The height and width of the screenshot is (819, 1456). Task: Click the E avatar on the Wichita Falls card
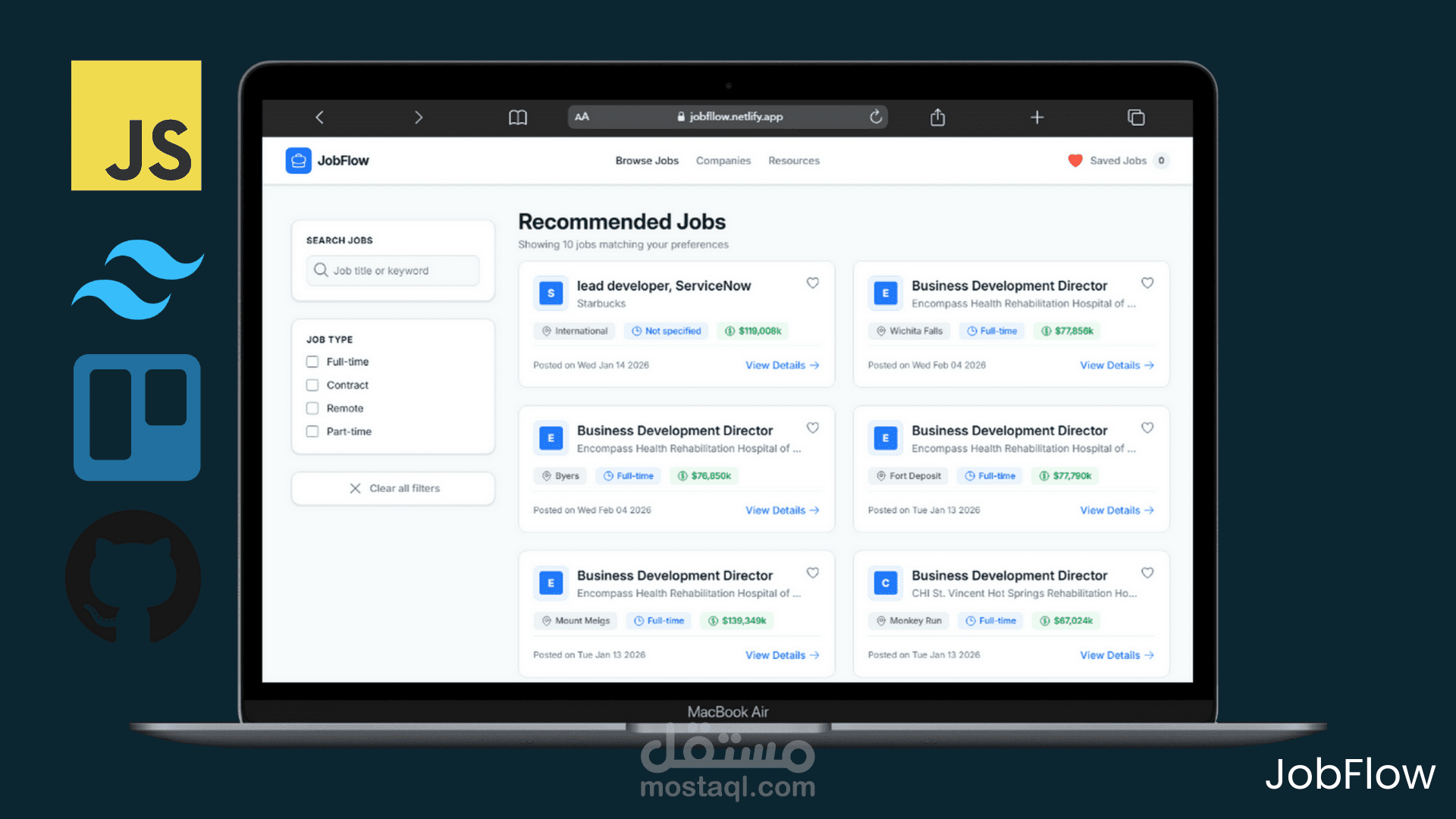click(x=886, y=293)
